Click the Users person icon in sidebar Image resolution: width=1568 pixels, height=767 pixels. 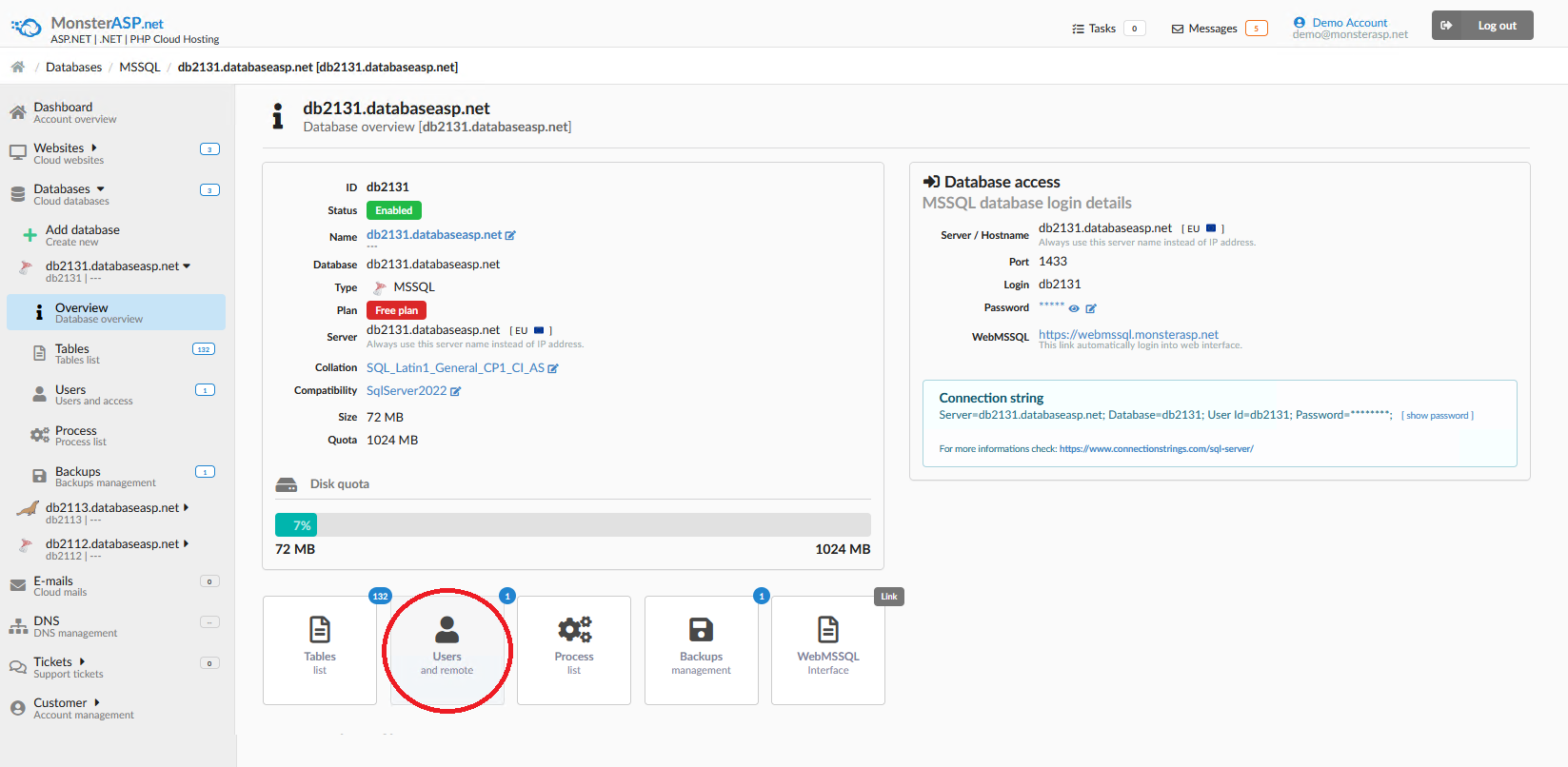point(39,394)
